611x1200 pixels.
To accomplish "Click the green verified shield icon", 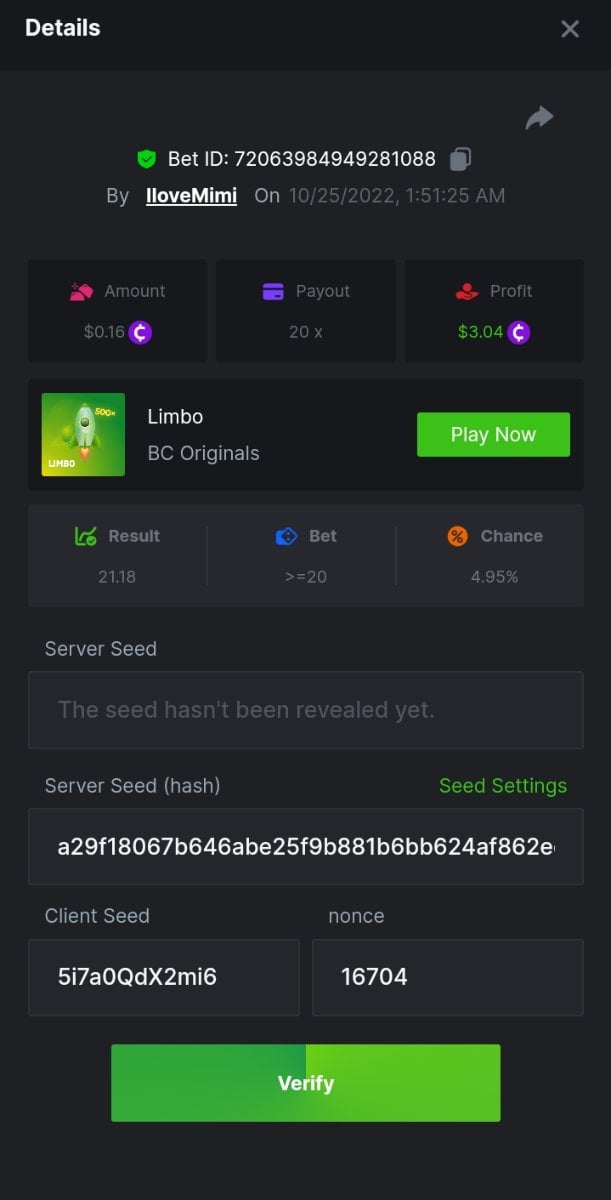I will [147, 159].
